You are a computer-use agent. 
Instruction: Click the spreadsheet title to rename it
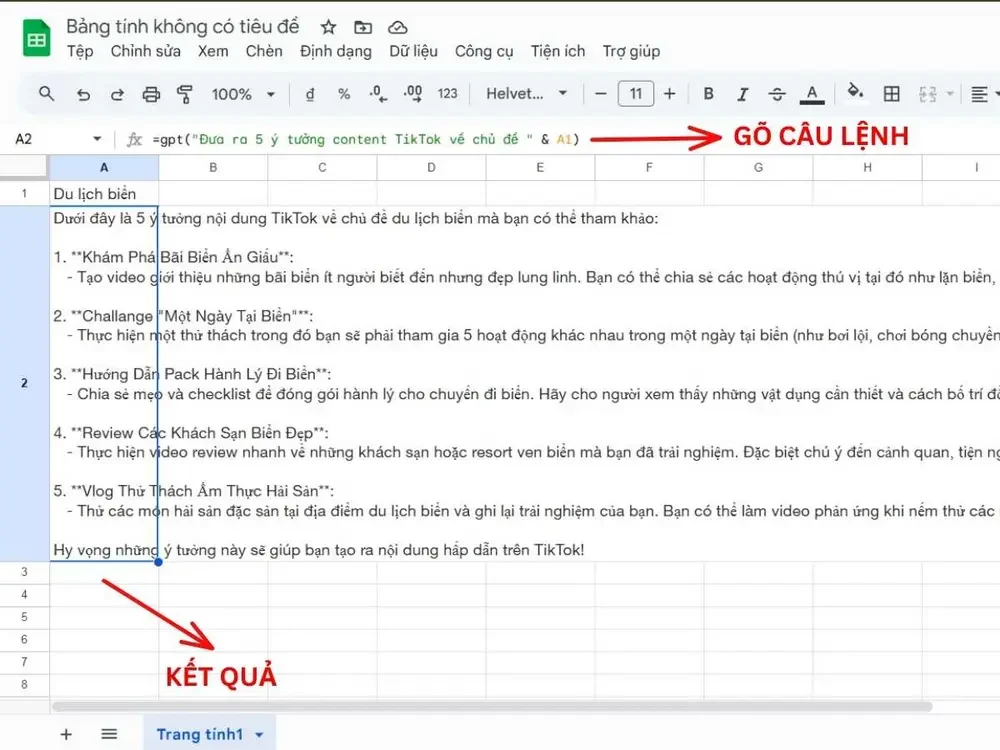pyautogui.click(x=182, y=26)
